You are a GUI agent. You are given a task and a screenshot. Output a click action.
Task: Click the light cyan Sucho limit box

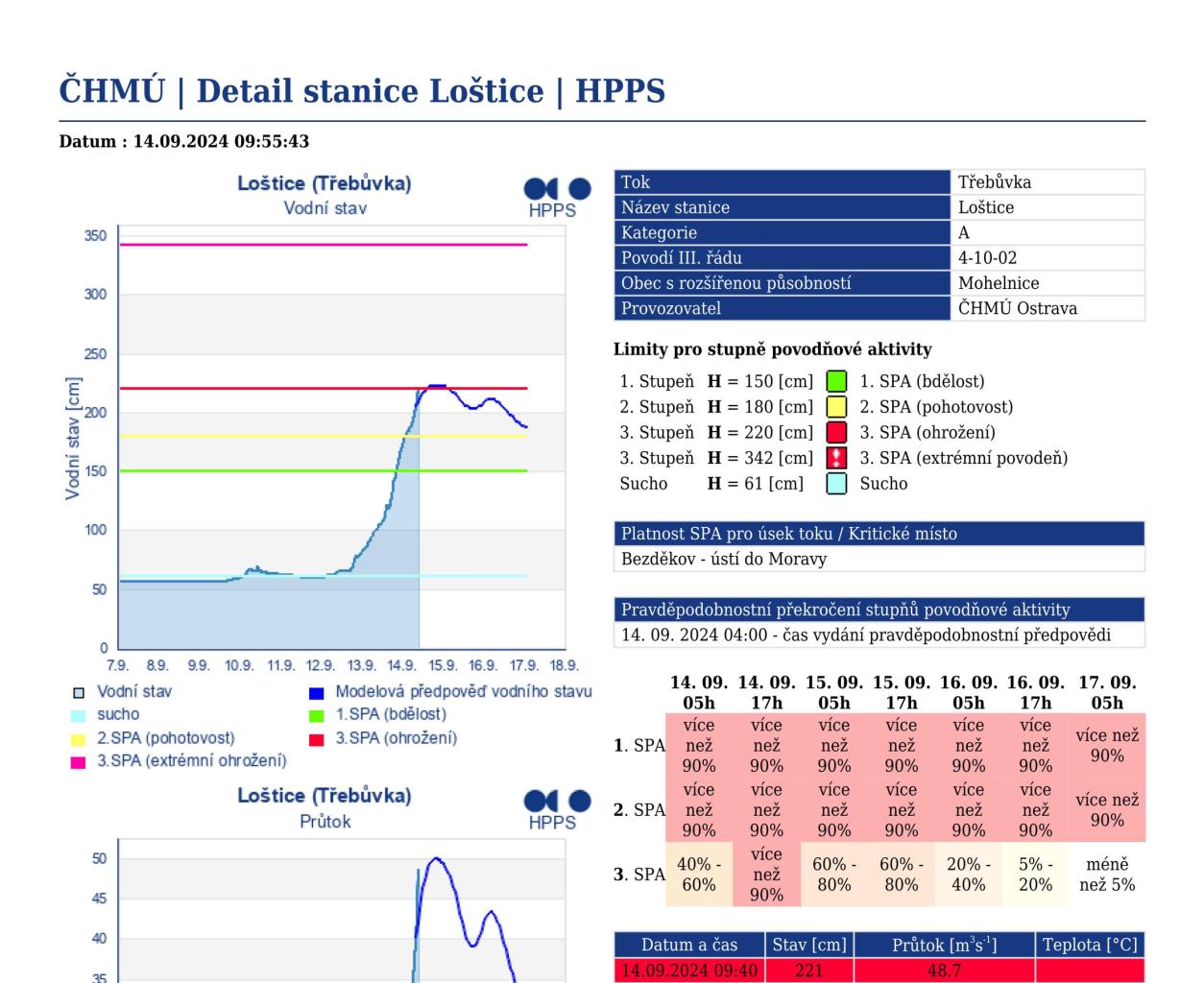click(x=836, y=484)
